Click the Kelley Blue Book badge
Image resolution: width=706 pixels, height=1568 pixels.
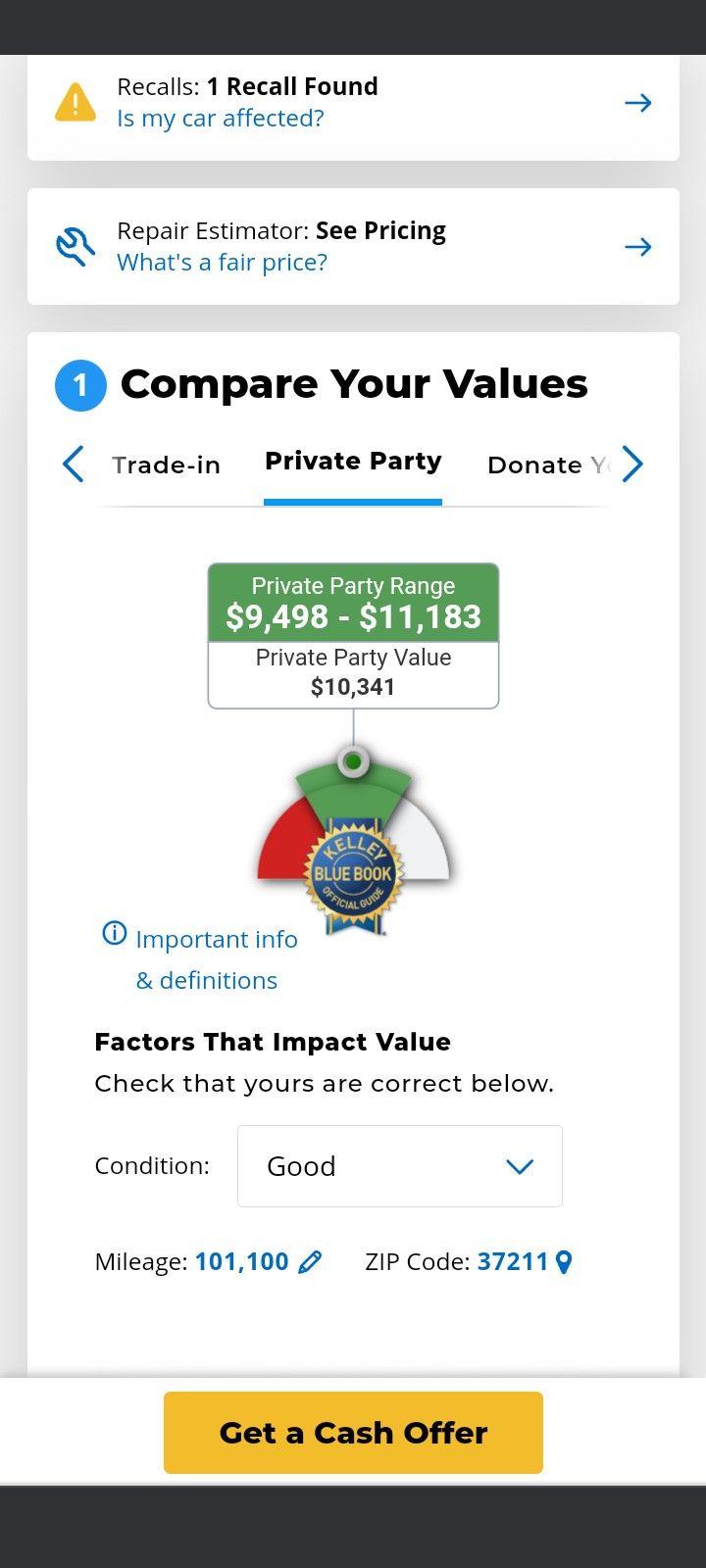point(354,875)
